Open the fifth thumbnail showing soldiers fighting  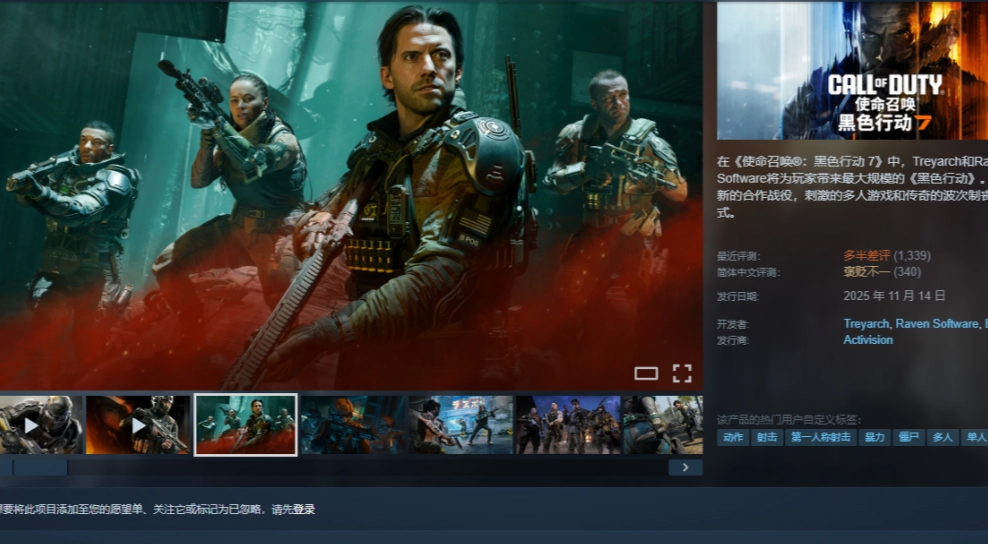(x=460, y=425)
